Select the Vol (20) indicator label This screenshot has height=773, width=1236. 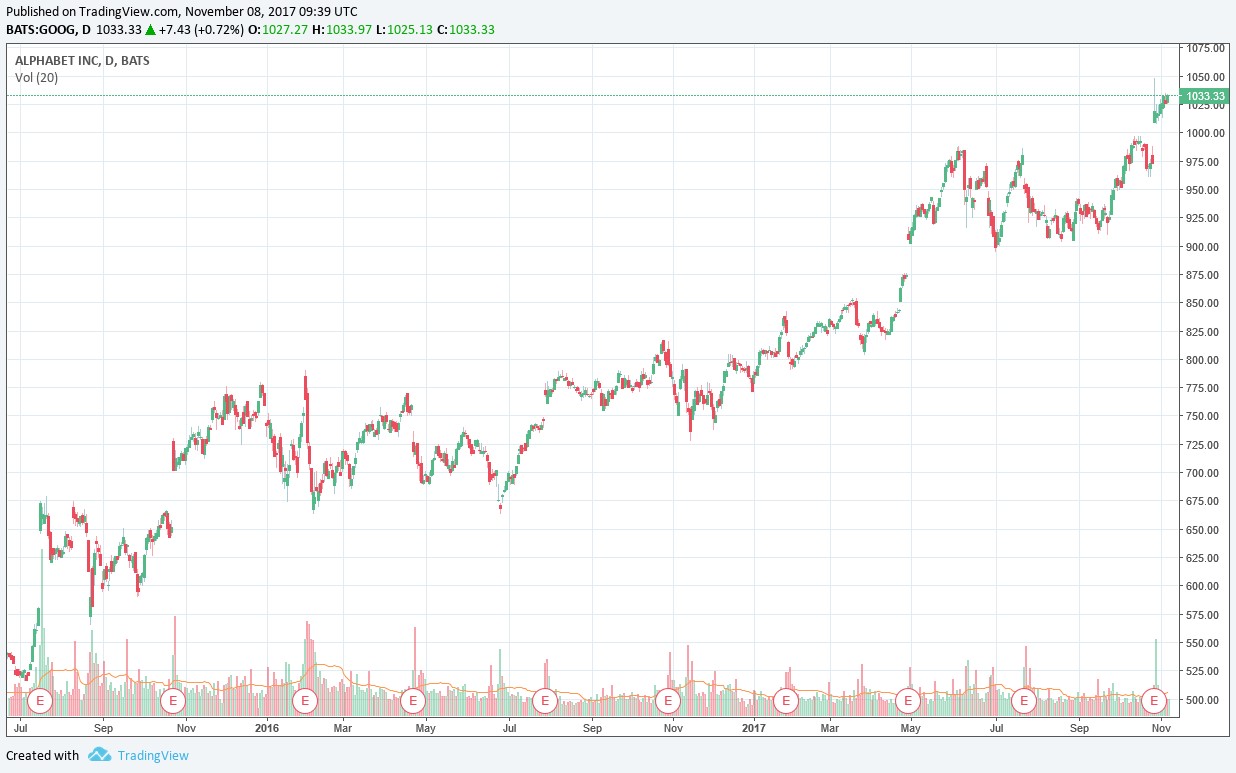(36, 78)
